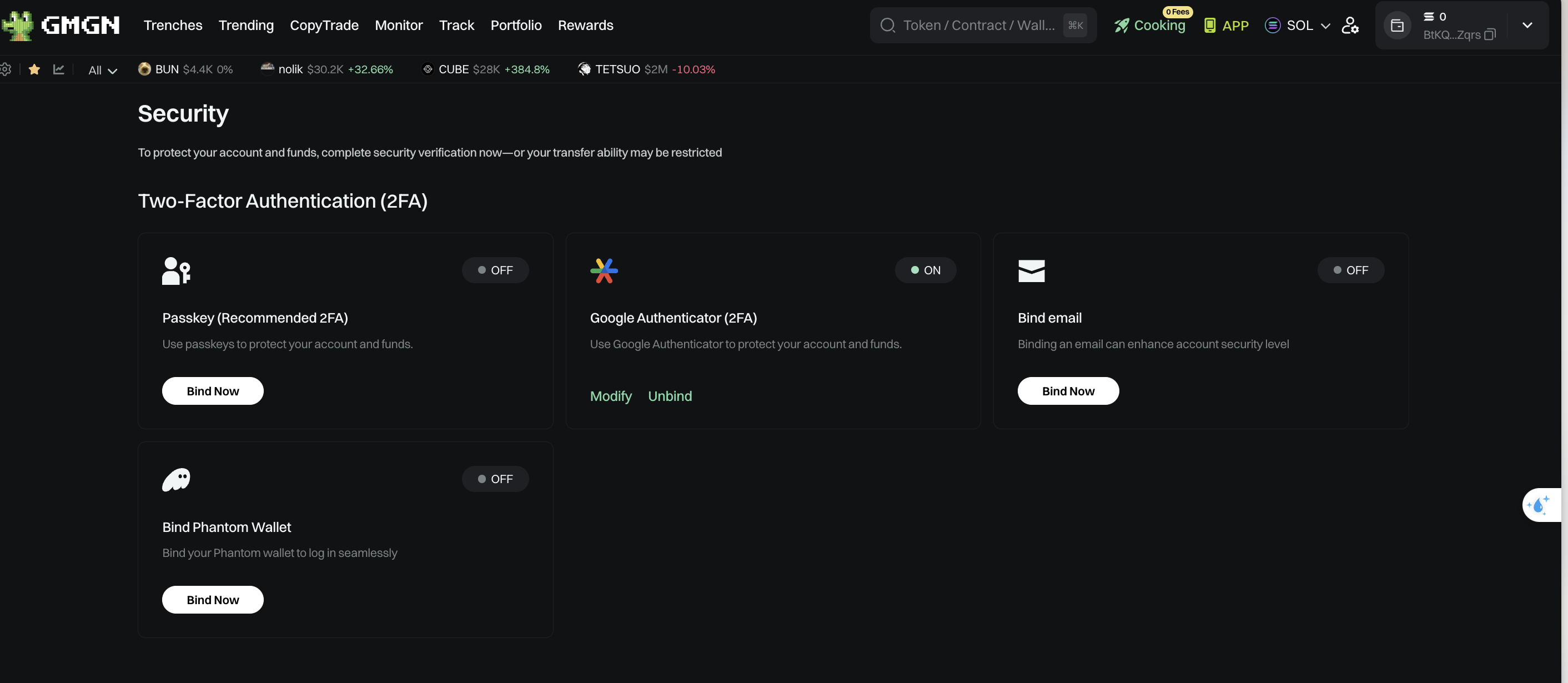Click the Bind email OFF badge
Viewport: 1568px width, 683px height.
click(1350, 270)
